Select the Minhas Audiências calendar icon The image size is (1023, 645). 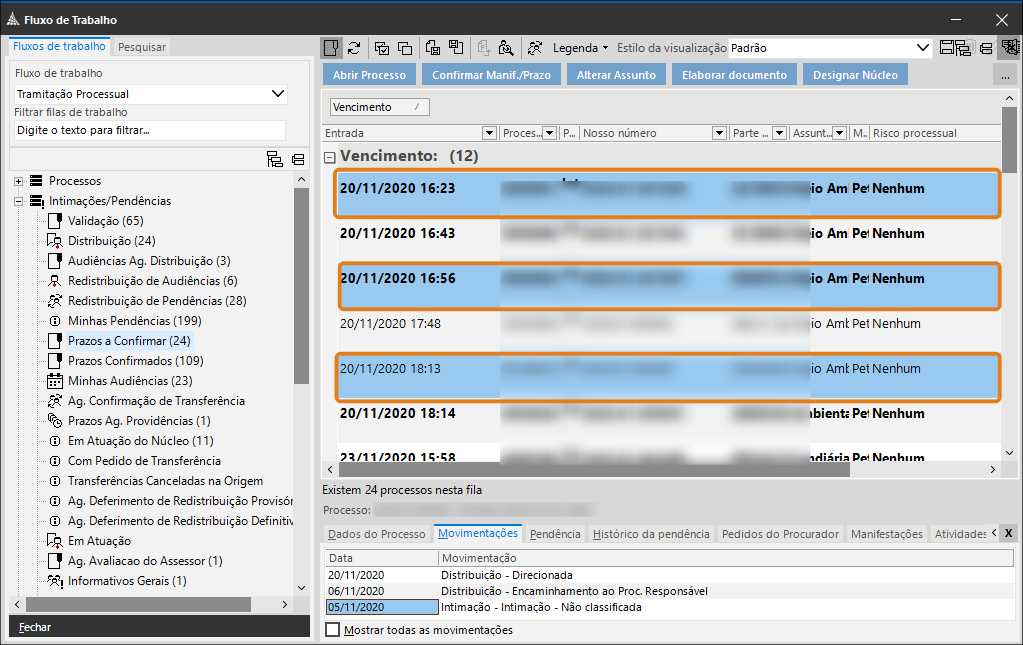pyautogui.click(x=55, y=381)
